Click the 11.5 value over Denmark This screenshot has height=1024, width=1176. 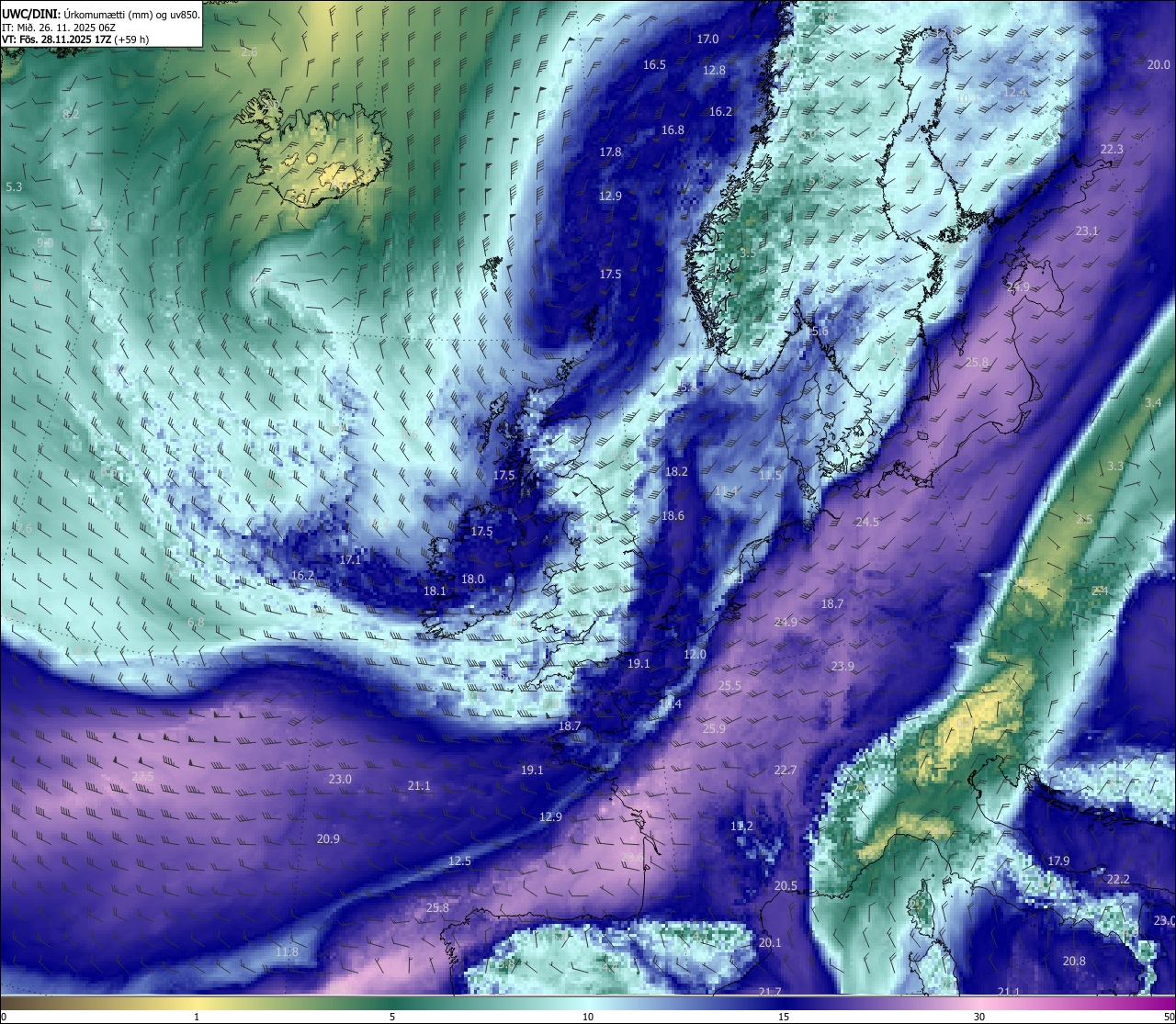click(x=770, y=475)
